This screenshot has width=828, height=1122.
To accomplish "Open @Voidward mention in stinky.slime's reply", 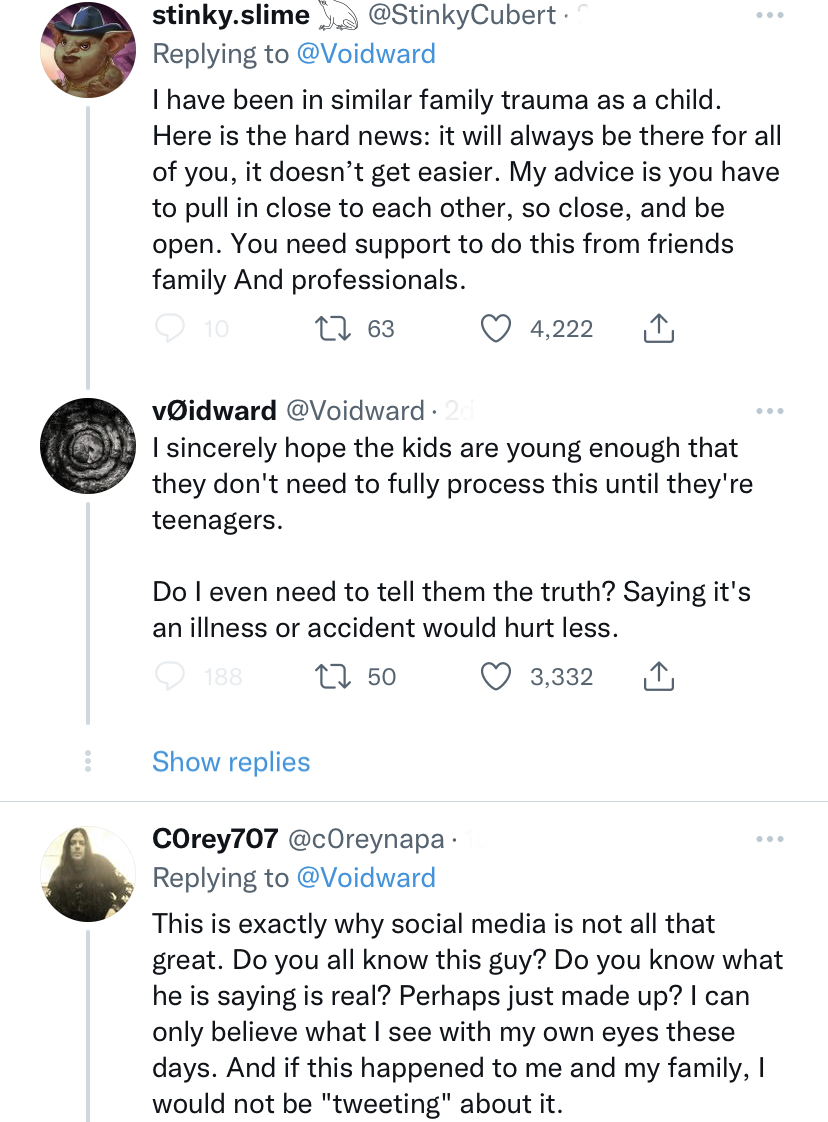I will point(365,53).
